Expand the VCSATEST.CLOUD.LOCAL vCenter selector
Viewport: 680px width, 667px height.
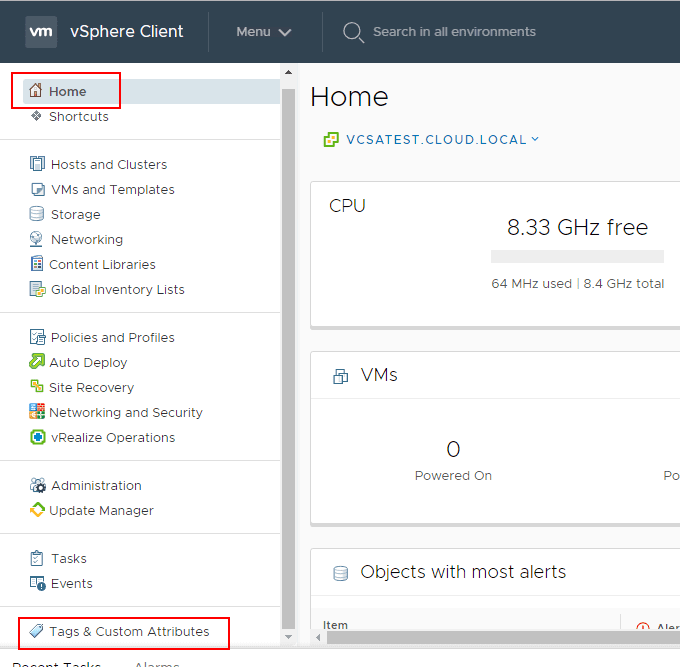tap(432, 140)
